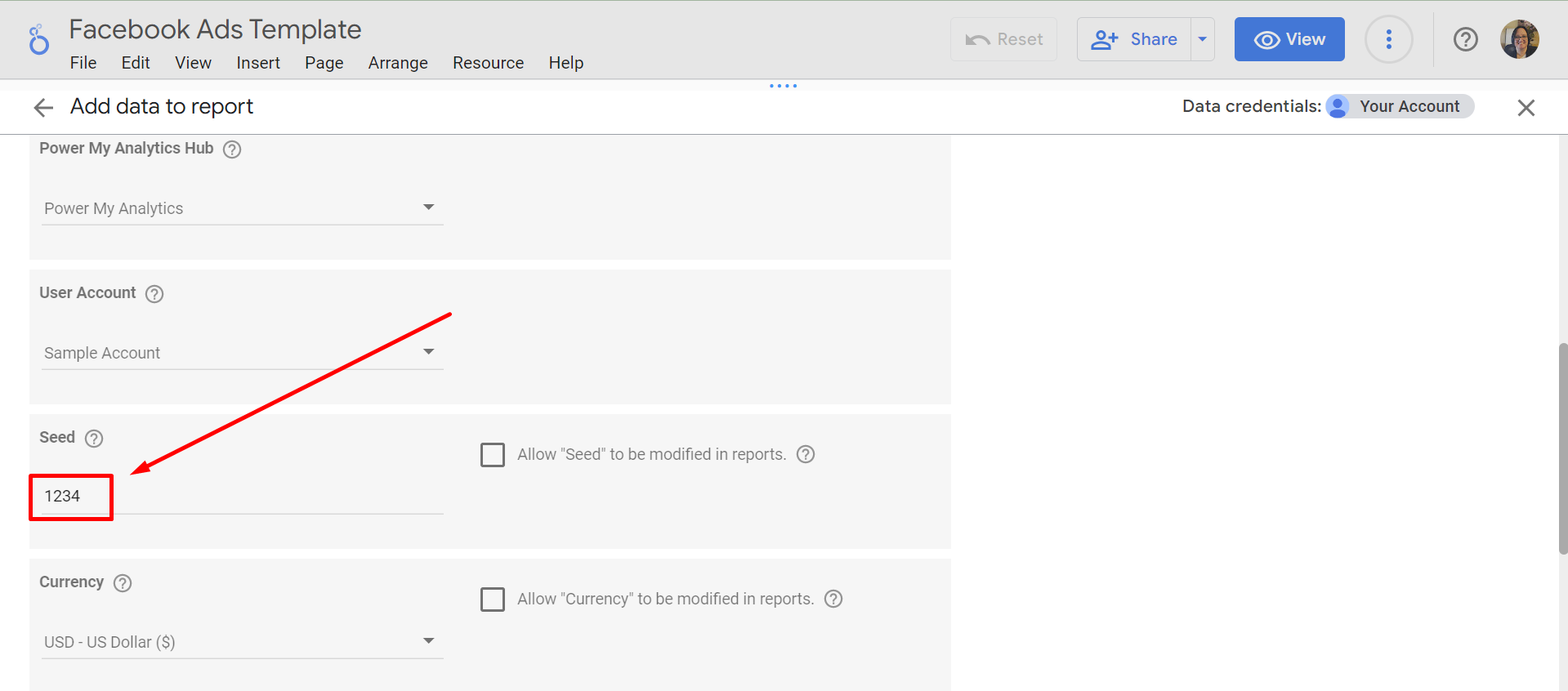This screenshot has height=691, width=1568.
Task: Click the User Account help icon
Action: 154,294
